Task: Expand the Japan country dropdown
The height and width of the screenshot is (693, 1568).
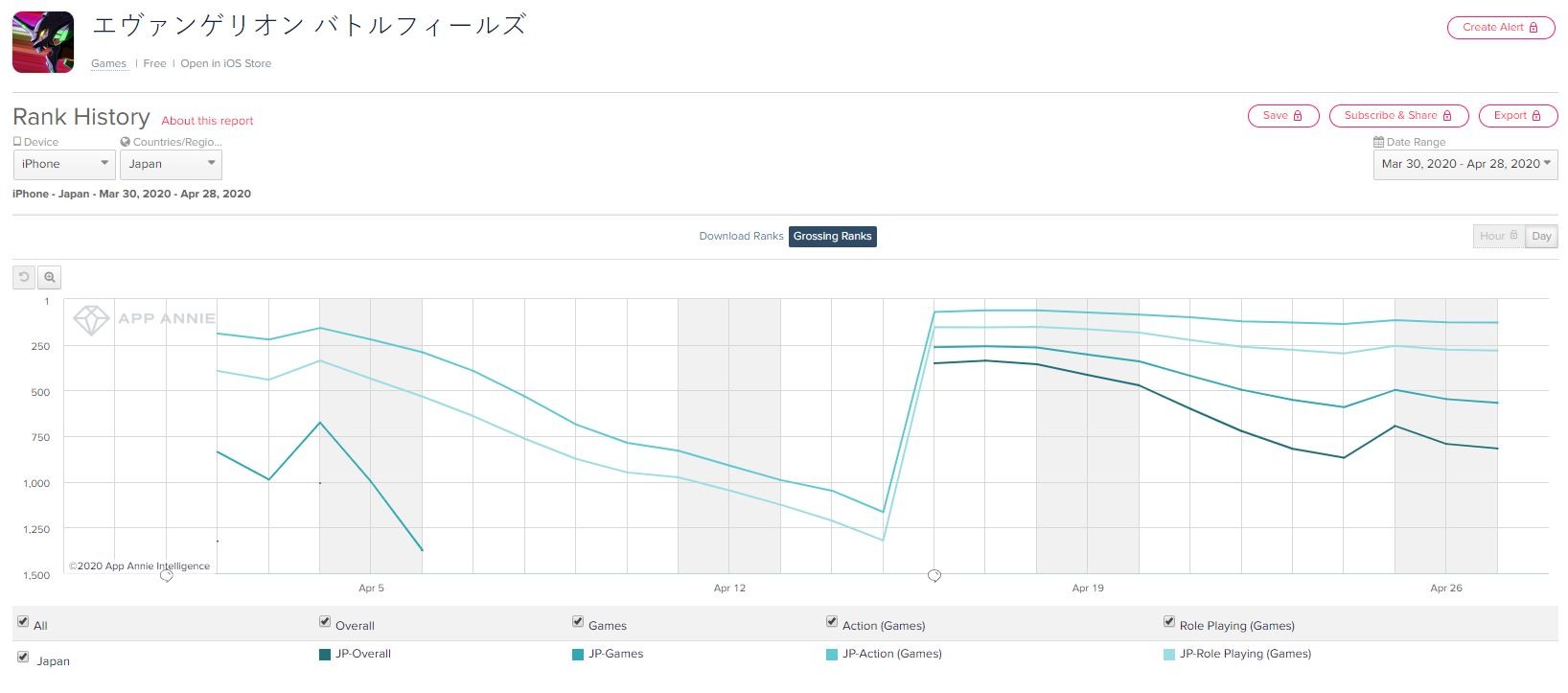Action: [171, 164]
